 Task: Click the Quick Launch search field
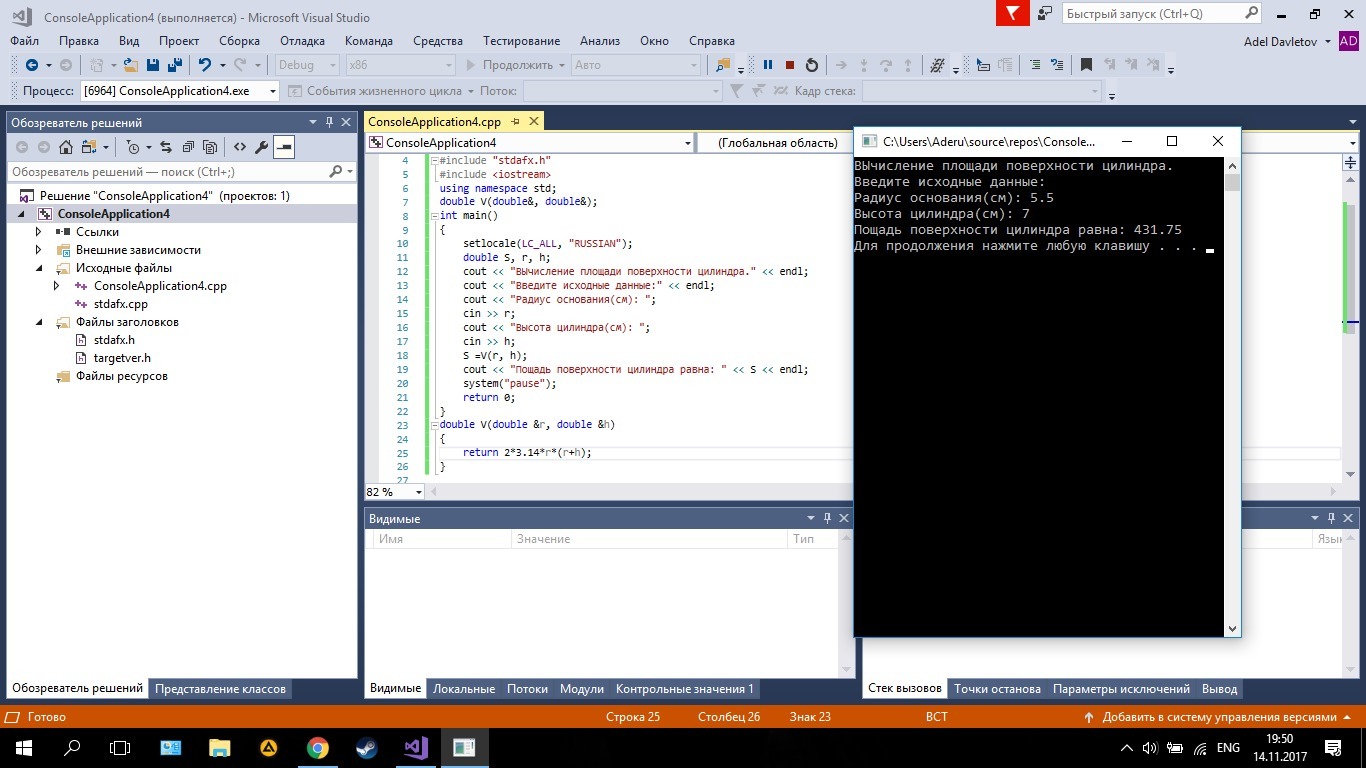pyautogui.click(x=1152, y=14)
